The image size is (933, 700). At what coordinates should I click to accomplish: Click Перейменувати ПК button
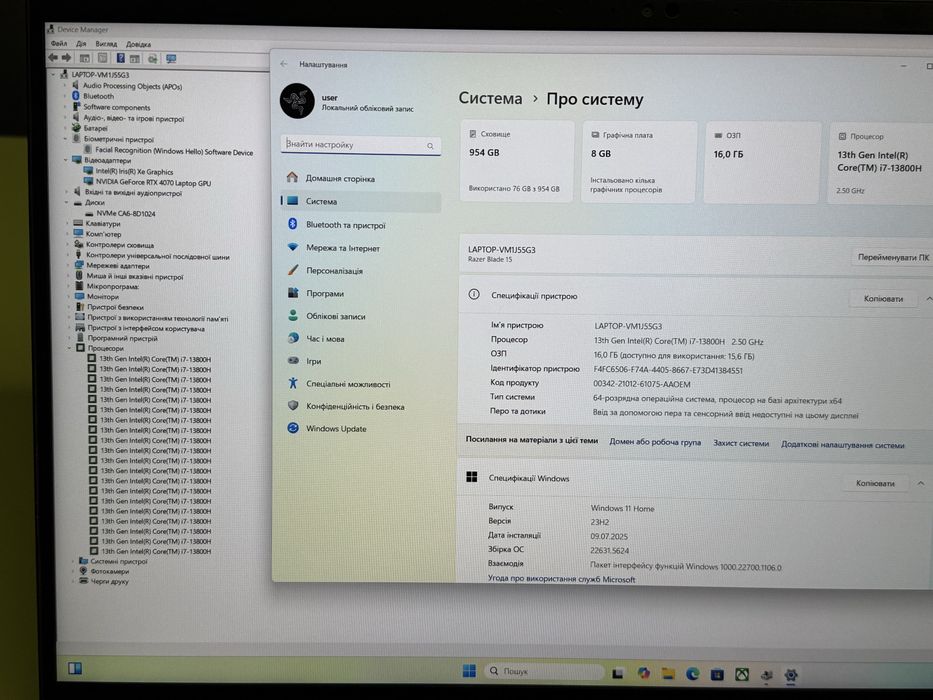click(x=893, y=257)
